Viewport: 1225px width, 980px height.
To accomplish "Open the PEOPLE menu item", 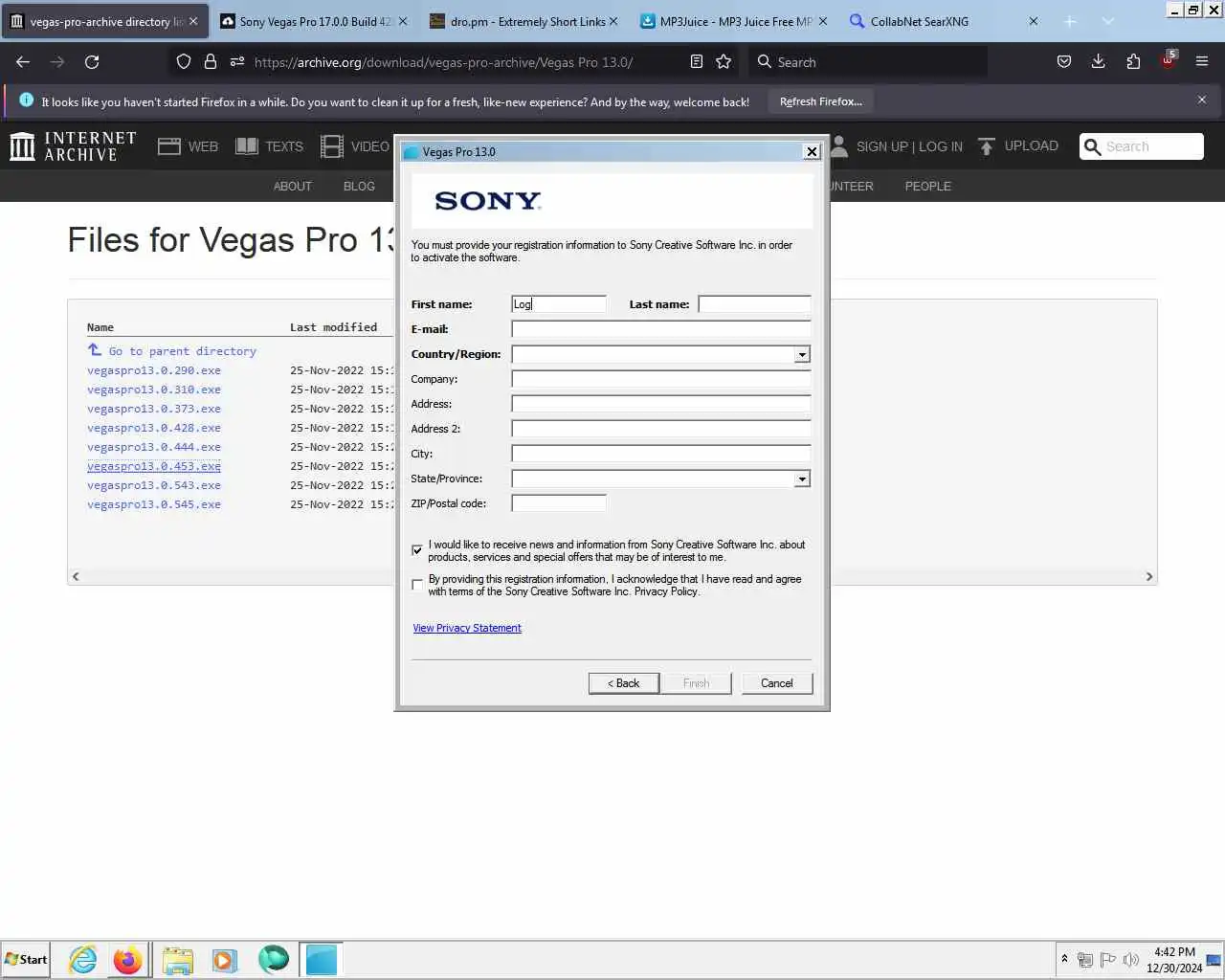I will [x=928, y=187].
